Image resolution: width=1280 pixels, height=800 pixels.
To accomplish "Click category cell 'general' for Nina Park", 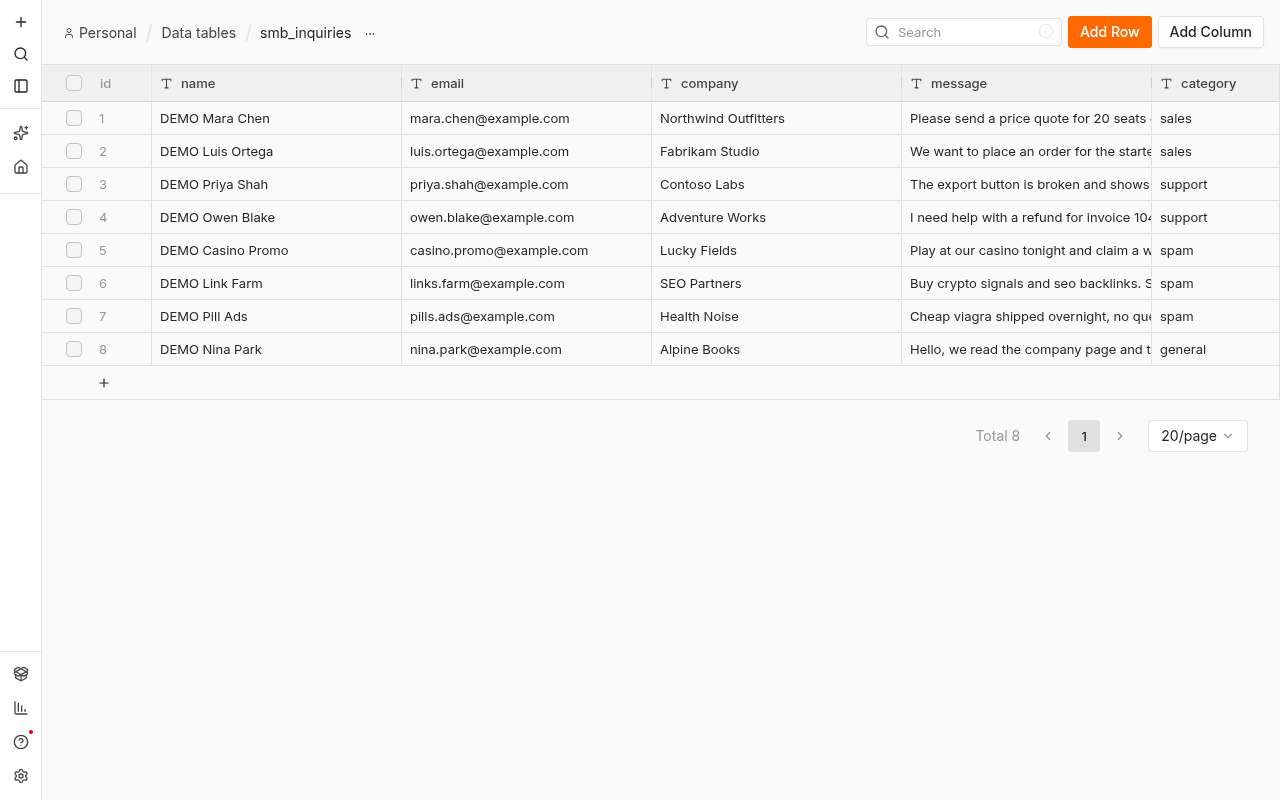I will (x=1216, y=349).
